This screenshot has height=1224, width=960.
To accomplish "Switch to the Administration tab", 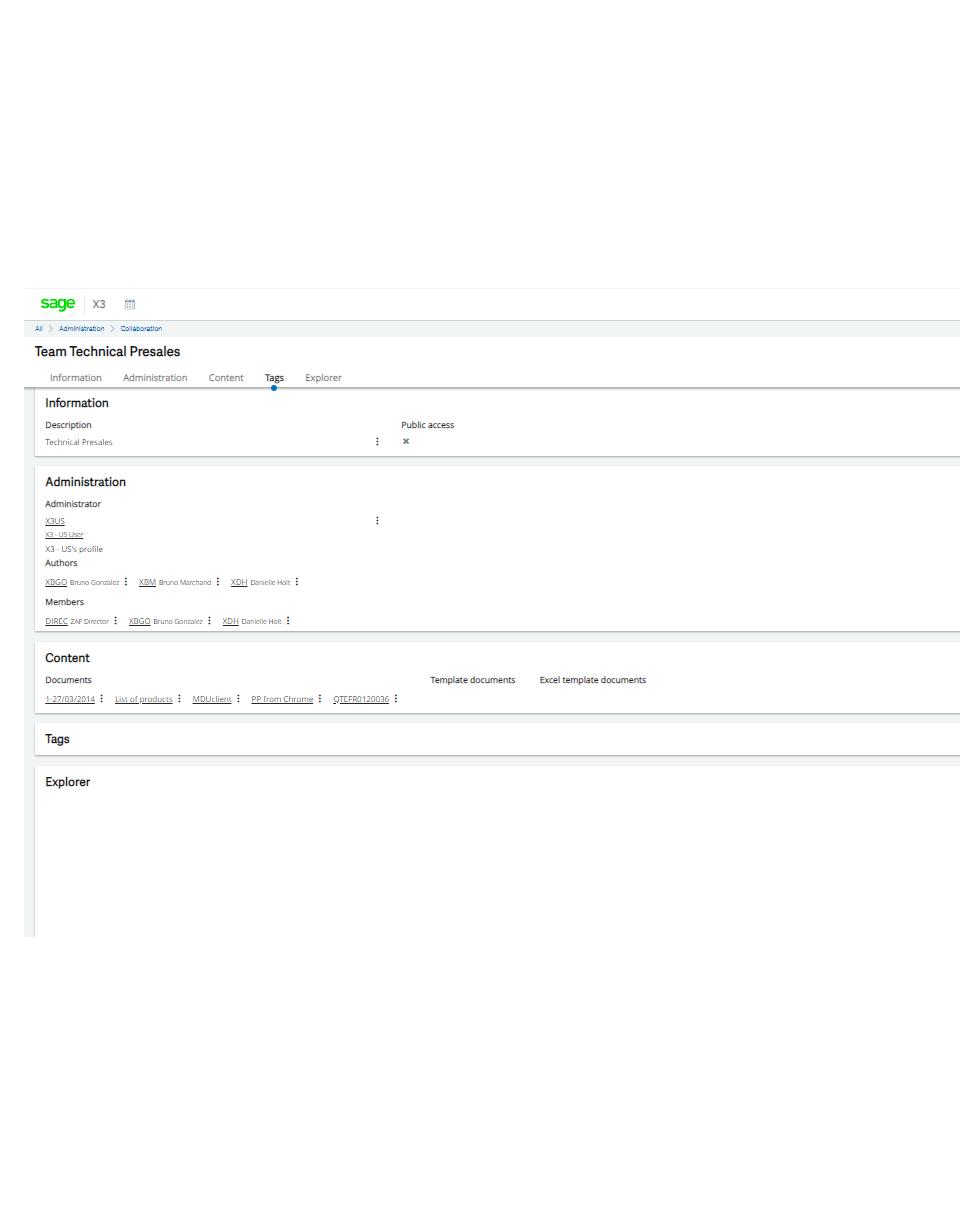I will click(154, 377).
